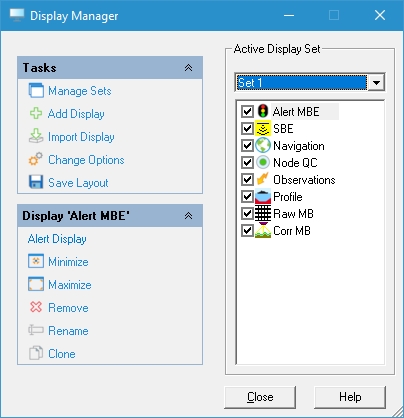The image size is (404, 418).
Task: Click the Minimize text link
Action: point(68,262)
